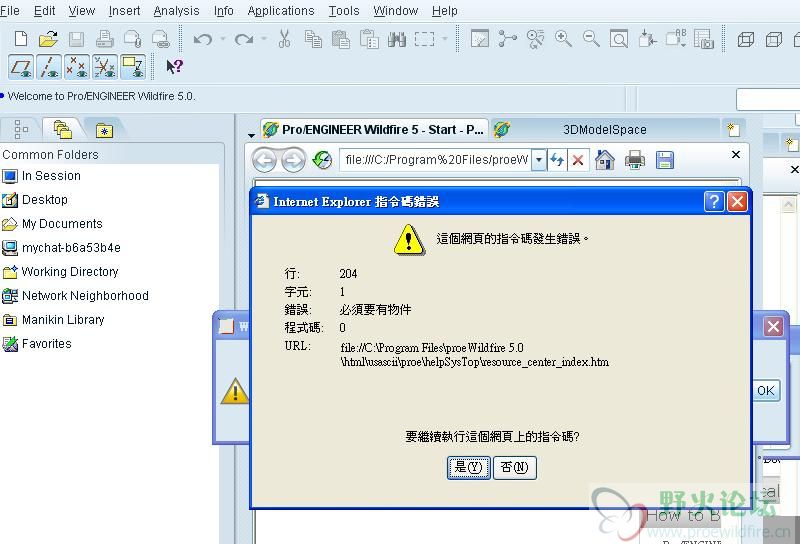Toggle datum planes display
The width and height of the screenshot is (800, 550).
pos(21,67)
